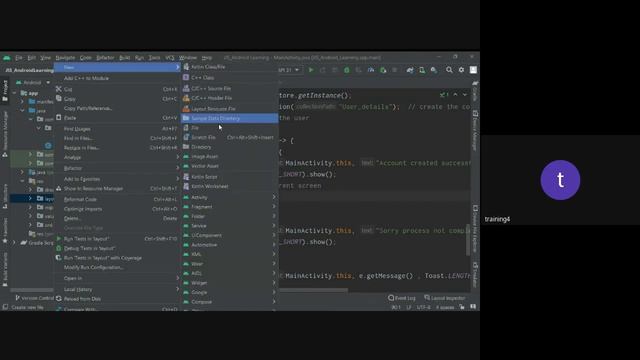Open the Emulator side panel tab
The width and height of the screenshot is (640, 360).
point(475,275)
